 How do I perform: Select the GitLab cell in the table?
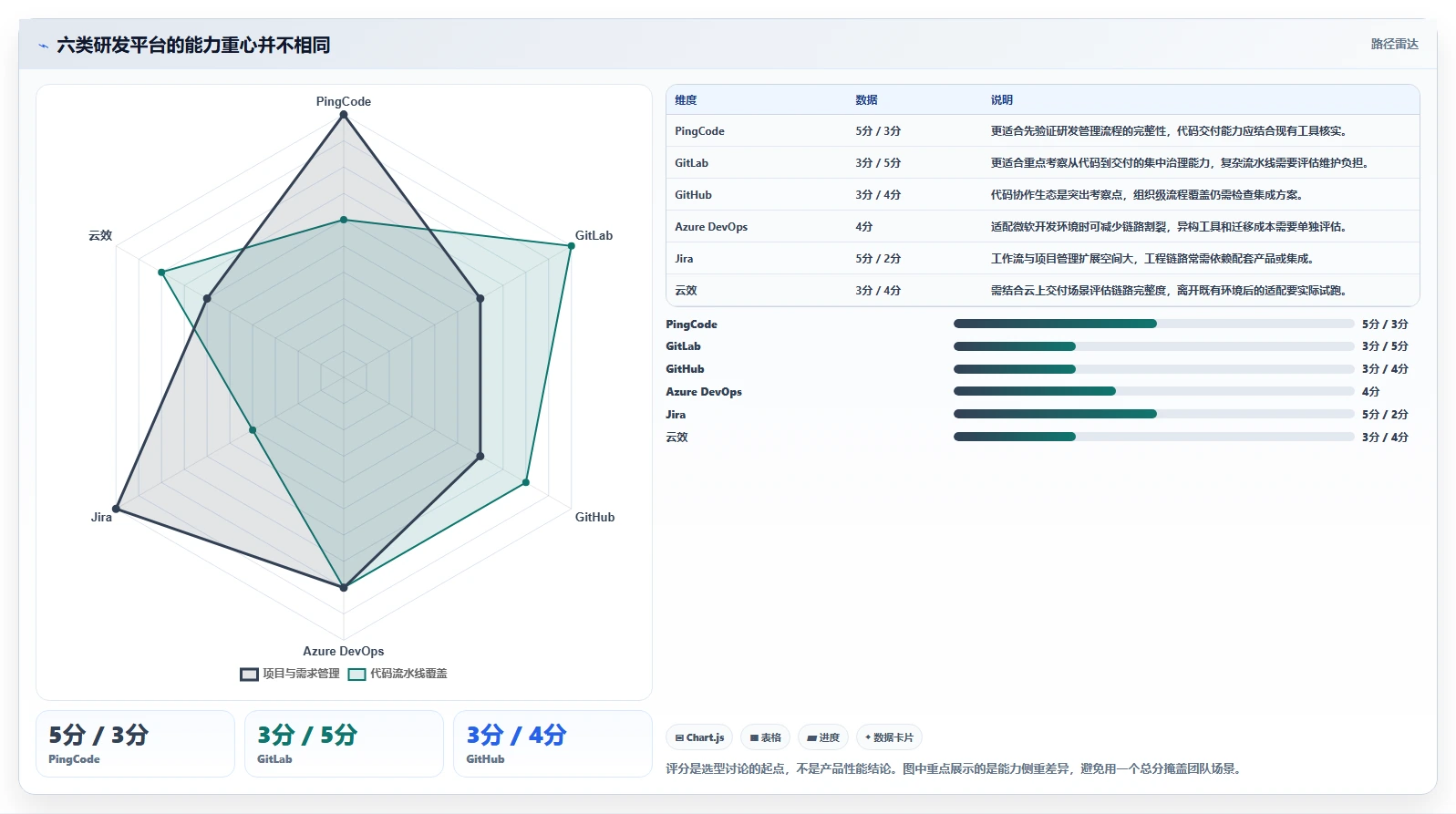(x=691, y=163)
